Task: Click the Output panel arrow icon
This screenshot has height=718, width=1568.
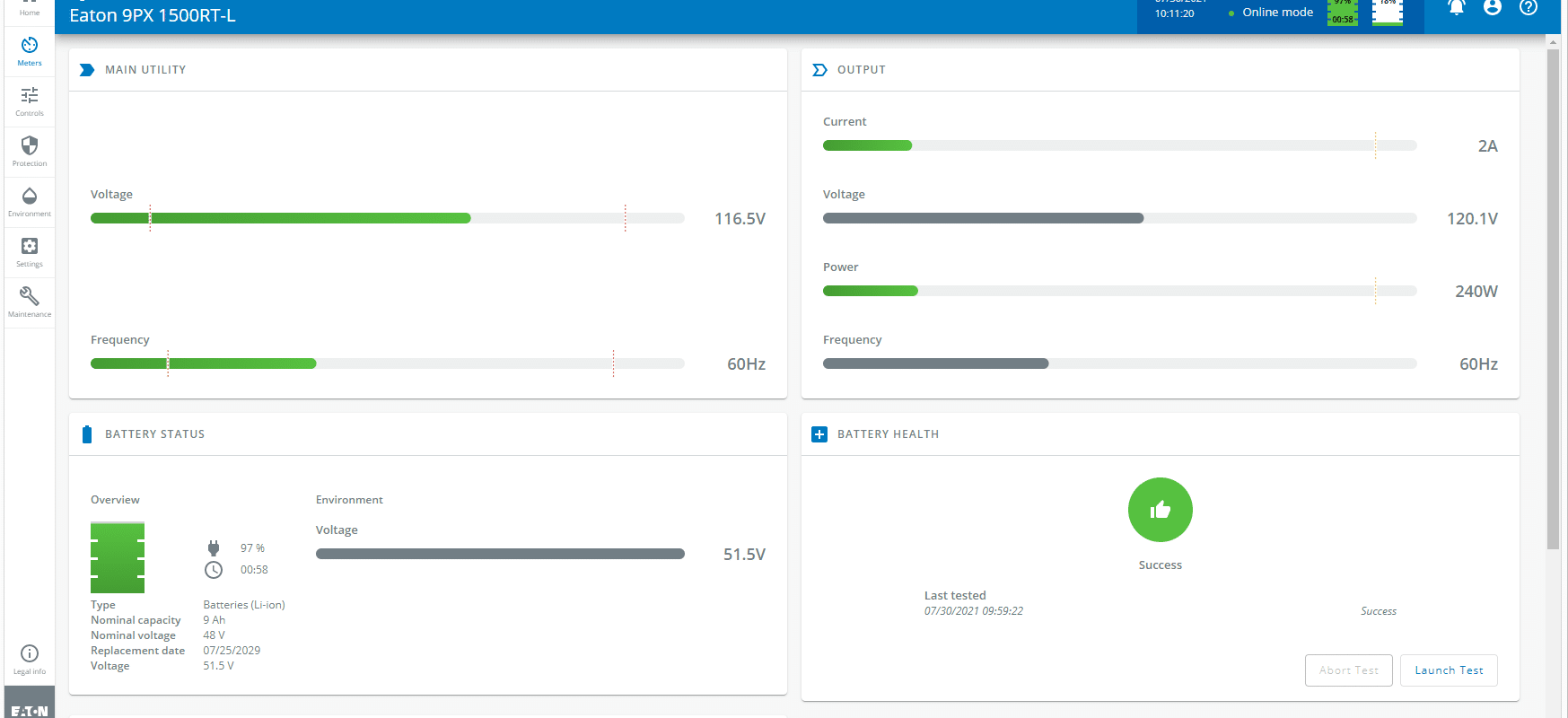Action: click(819, 70)
